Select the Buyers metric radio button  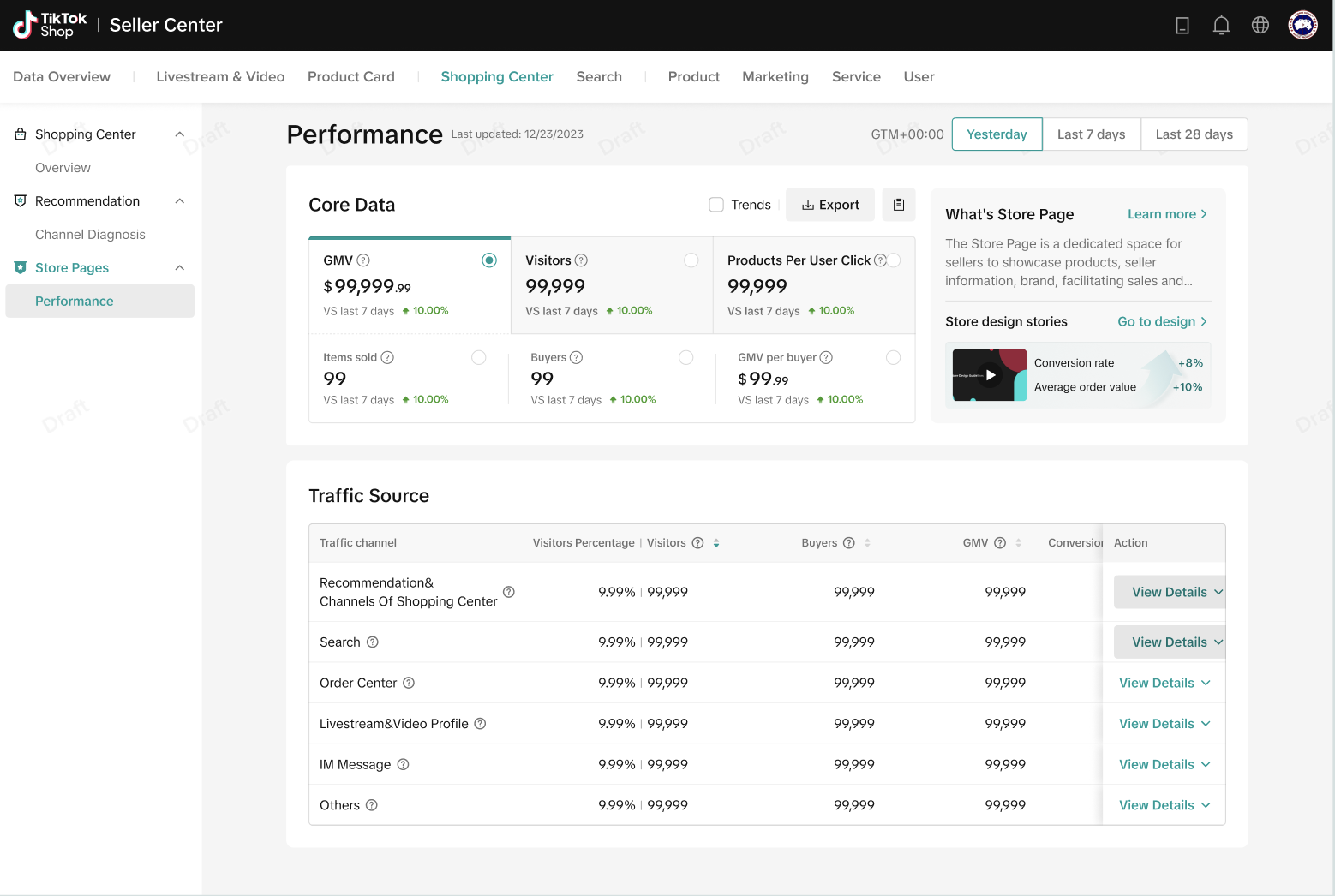685,357
